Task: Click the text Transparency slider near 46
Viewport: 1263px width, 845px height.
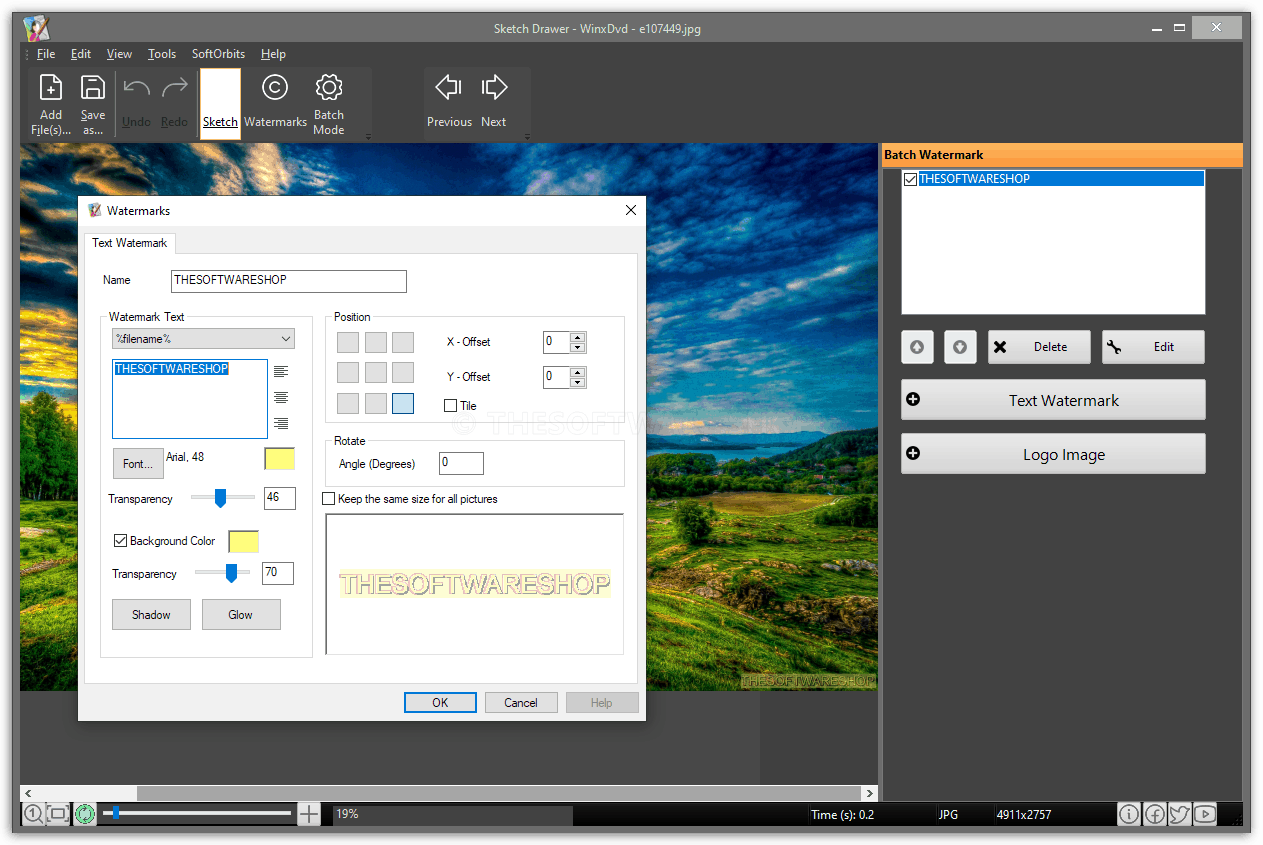Action: [222, 498]
